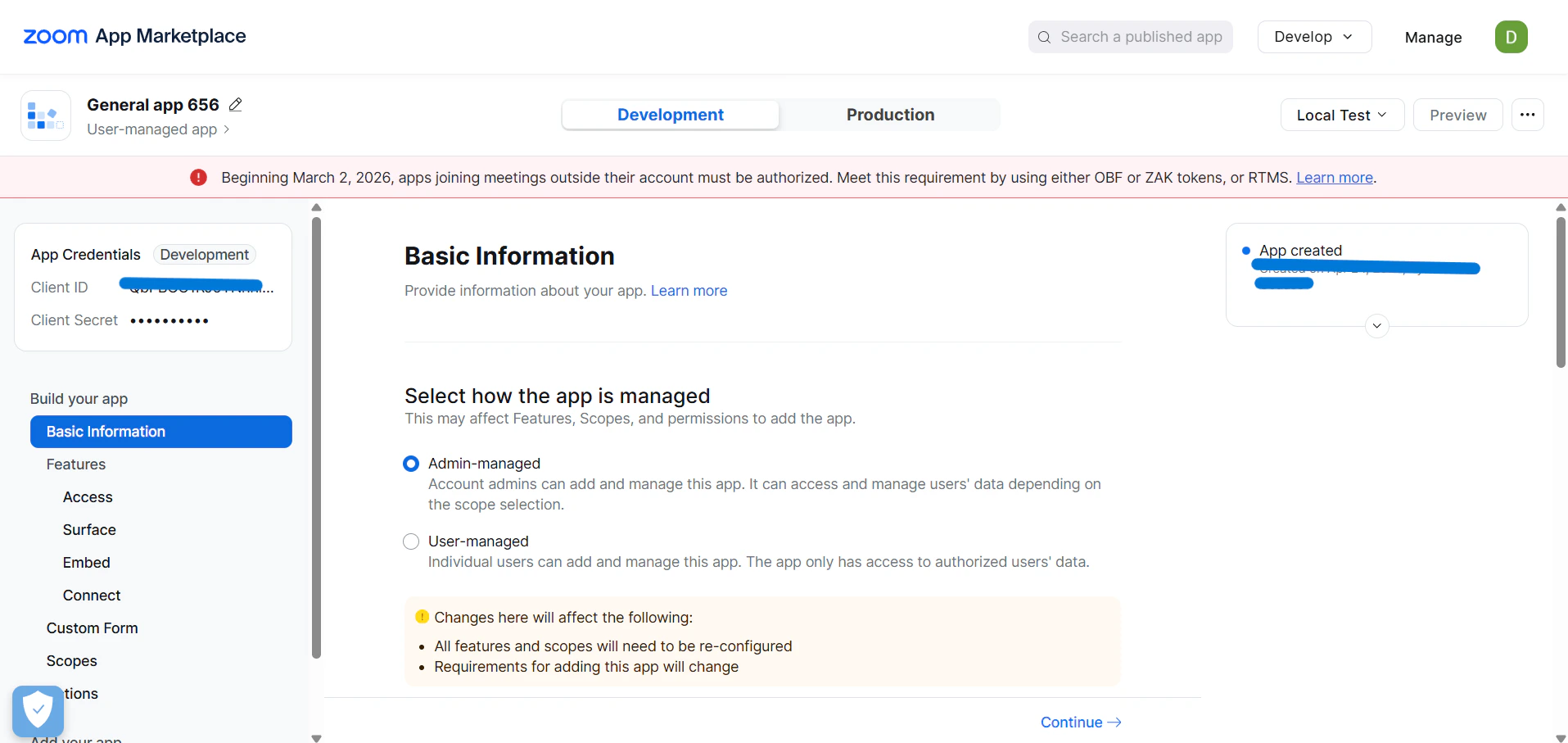The width and height of the screenshot is (1568, 743).
Task: Click the yellow warning icon
Action: click(422, 617)
